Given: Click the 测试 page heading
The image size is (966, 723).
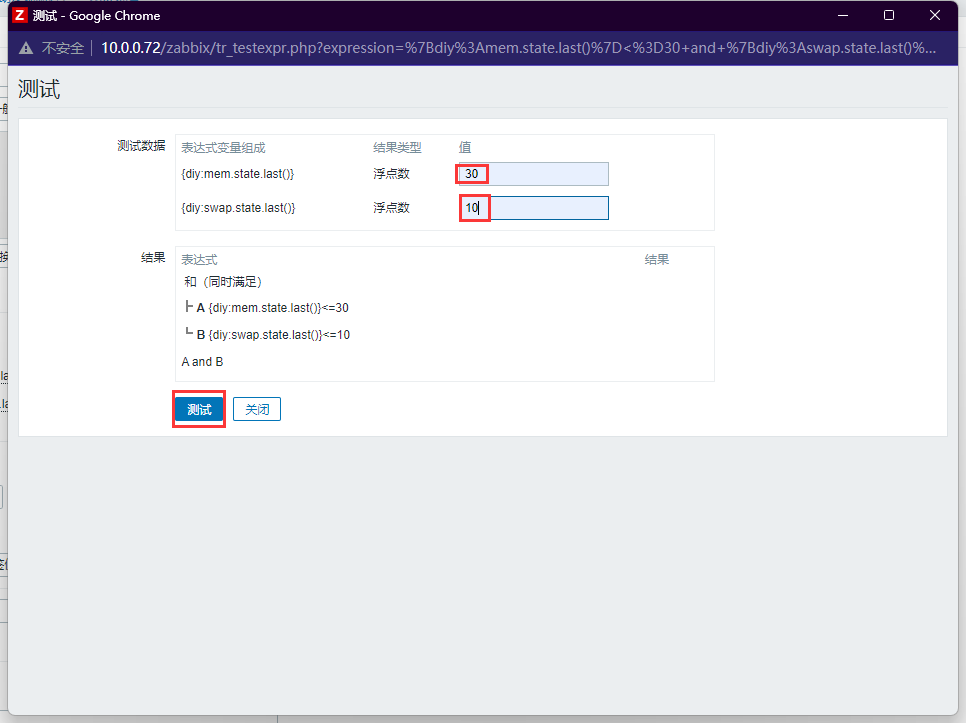Looking at the screenshot, I should [39, 89].
